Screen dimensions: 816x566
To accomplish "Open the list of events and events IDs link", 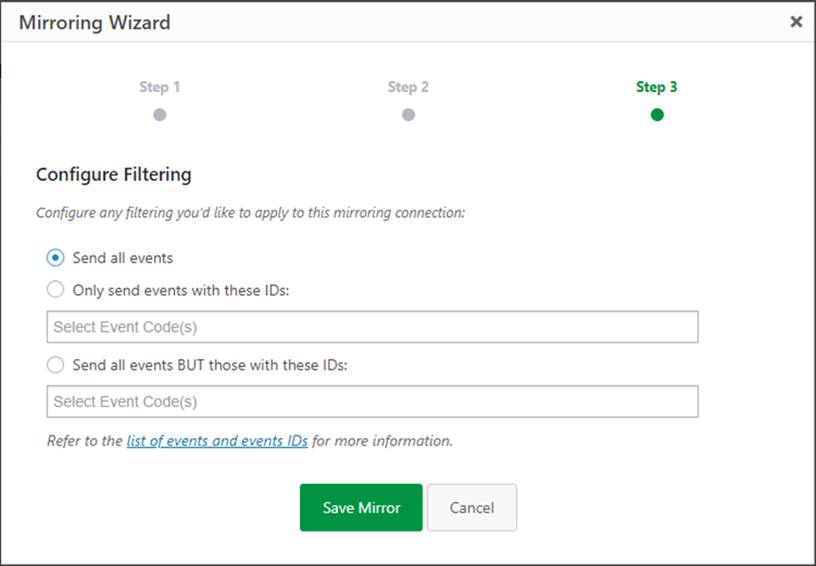I will pos(217,440).
